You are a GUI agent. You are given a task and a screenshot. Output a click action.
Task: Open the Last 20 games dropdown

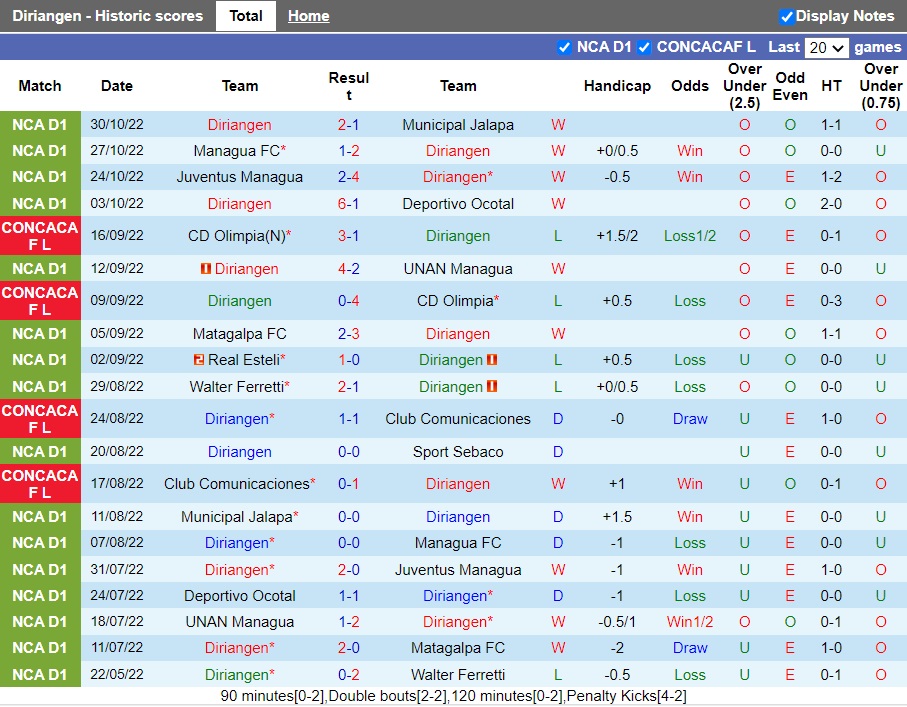click(x=827, y=47)
